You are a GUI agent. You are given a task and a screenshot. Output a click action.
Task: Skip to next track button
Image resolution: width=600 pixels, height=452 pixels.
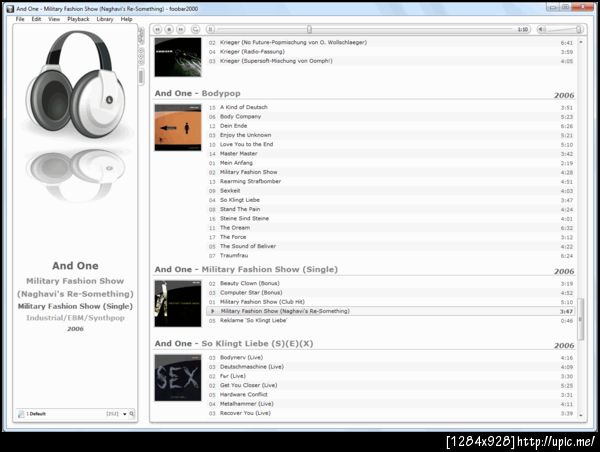click(181, 29)
